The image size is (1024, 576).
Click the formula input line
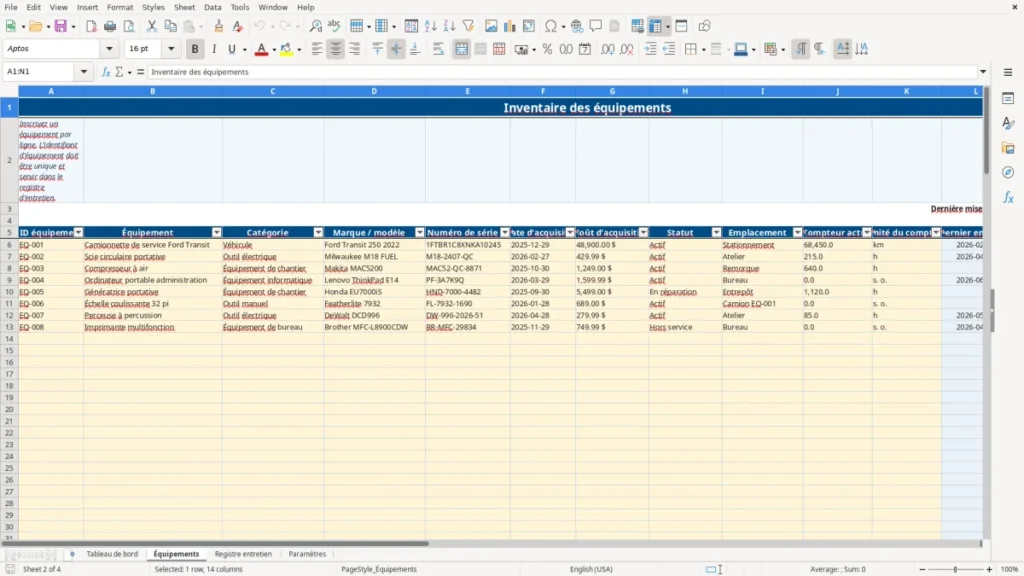tap(562, 72)
